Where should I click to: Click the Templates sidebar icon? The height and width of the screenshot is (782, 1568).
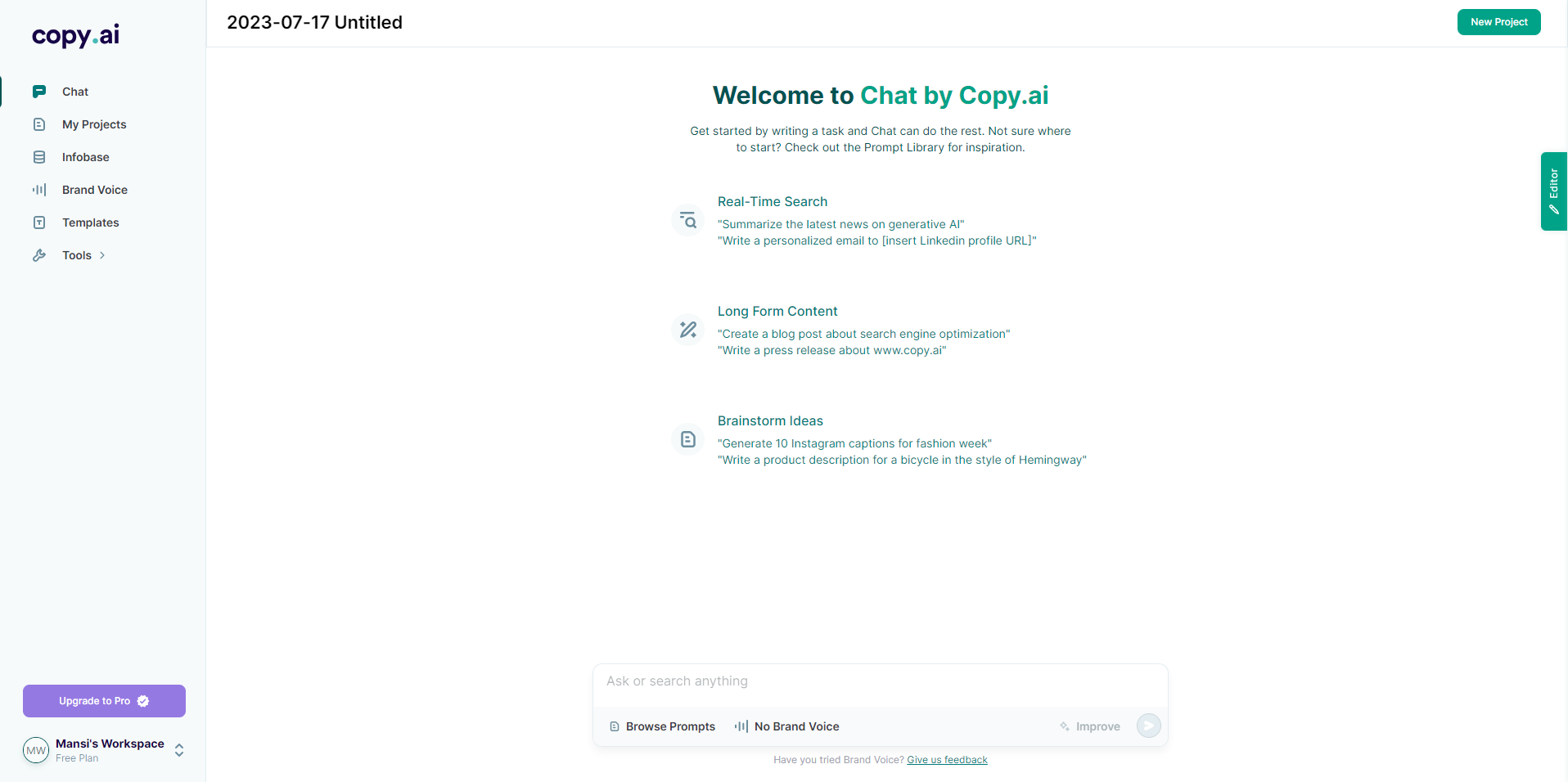39,222
